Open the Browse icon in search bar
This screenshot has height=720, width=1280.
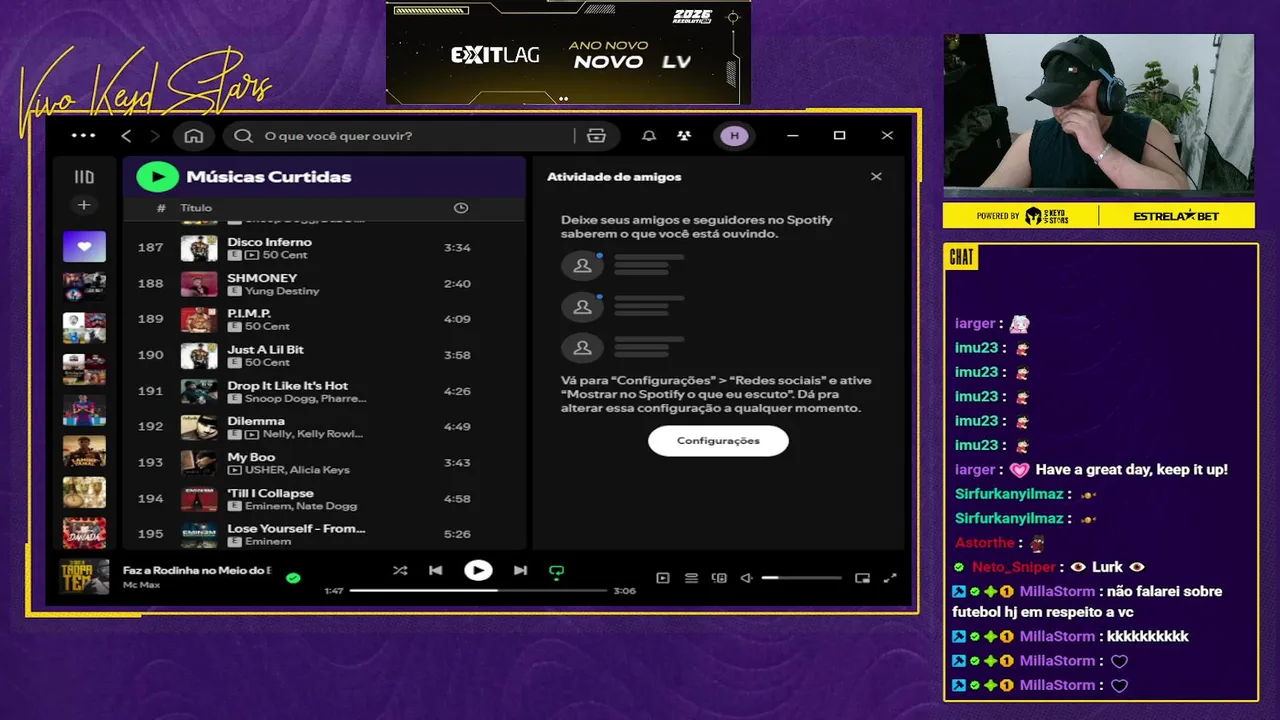tap(597, 136)
